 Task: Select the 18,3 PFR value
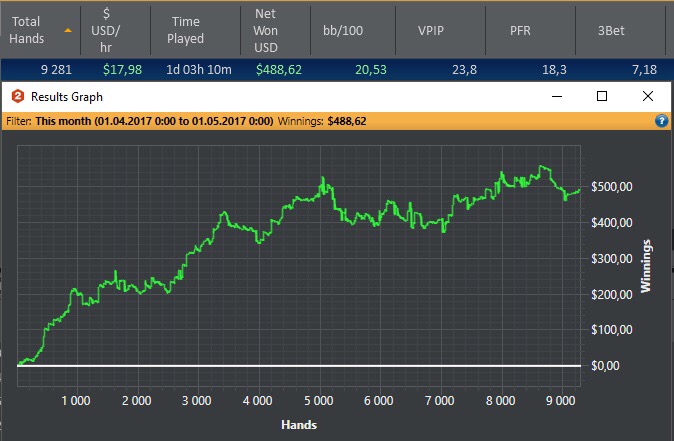tap(554, 70)
